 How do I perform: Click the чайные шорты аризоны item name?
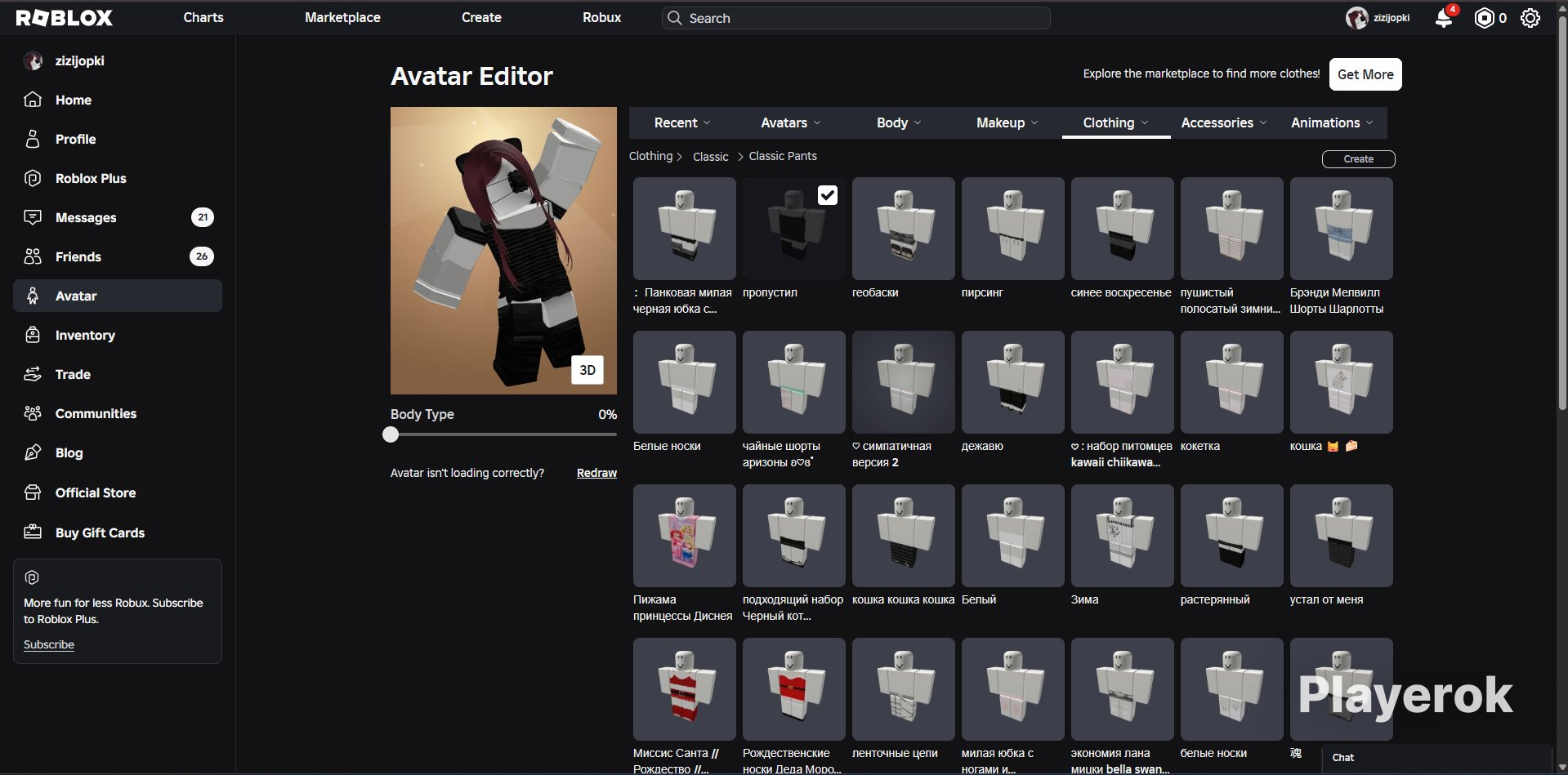click(781, 454)
